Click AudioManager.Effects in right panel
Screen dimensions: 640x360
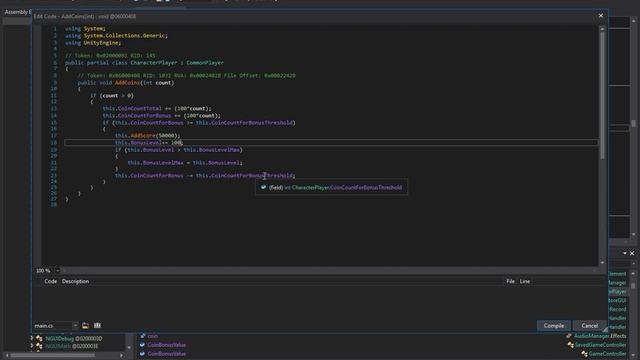coord(600,336)
